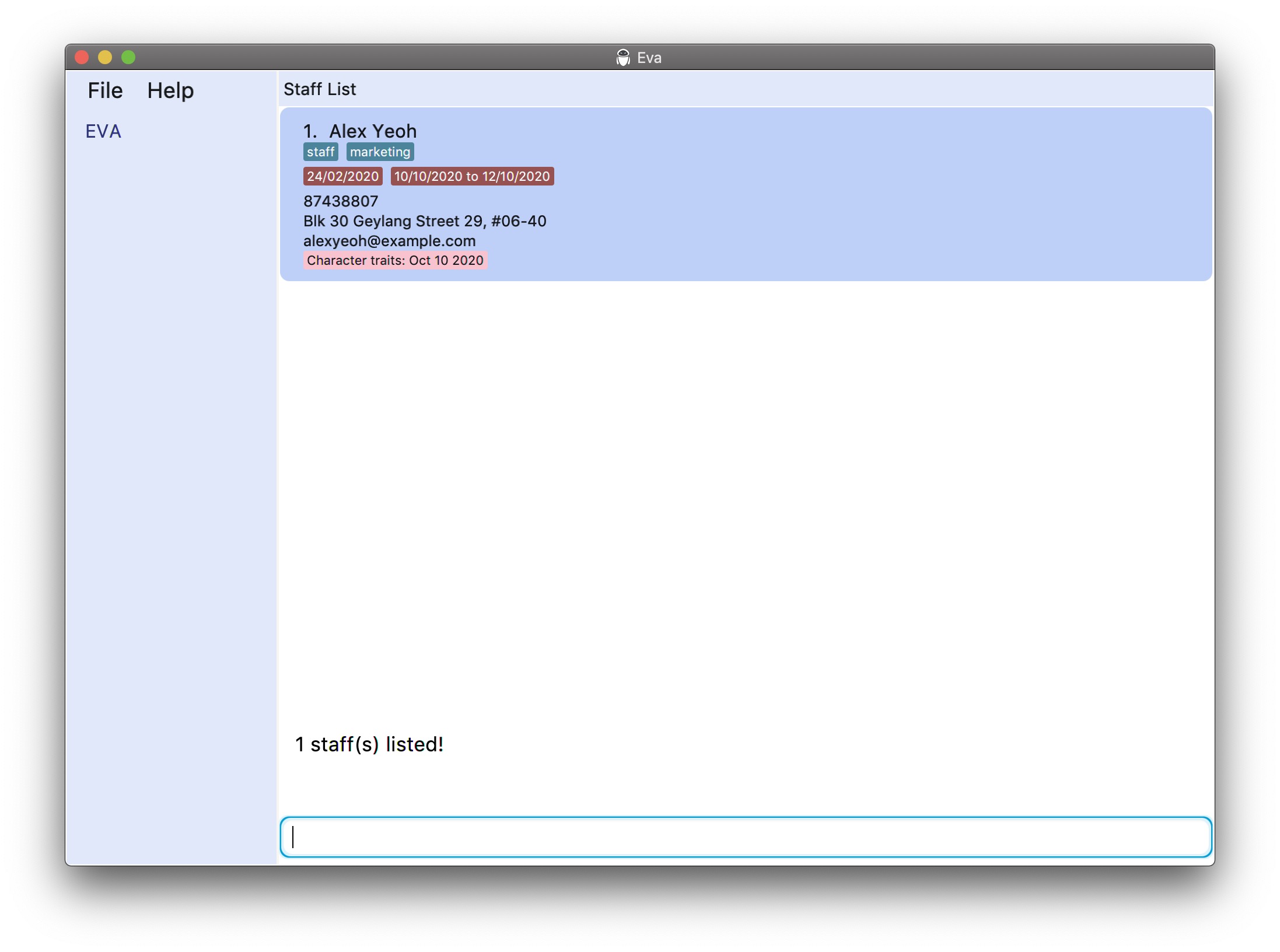
Task: Click the 24/02/2020 leave date tag
Action: (x=343, y=176)
